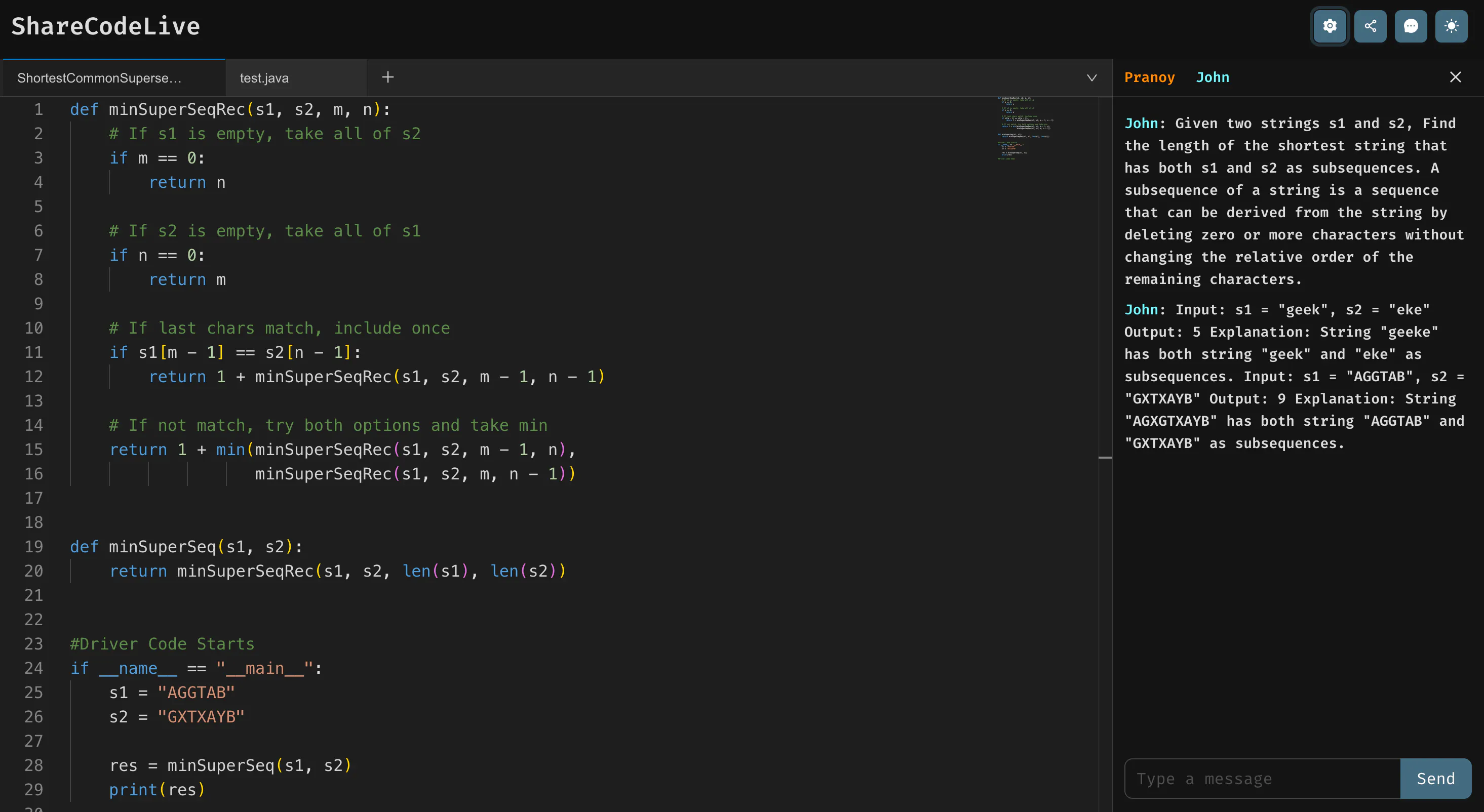Open the settings gear icon
Image resolution: width=1484 pixels, height=812 pixels.
1330,26
